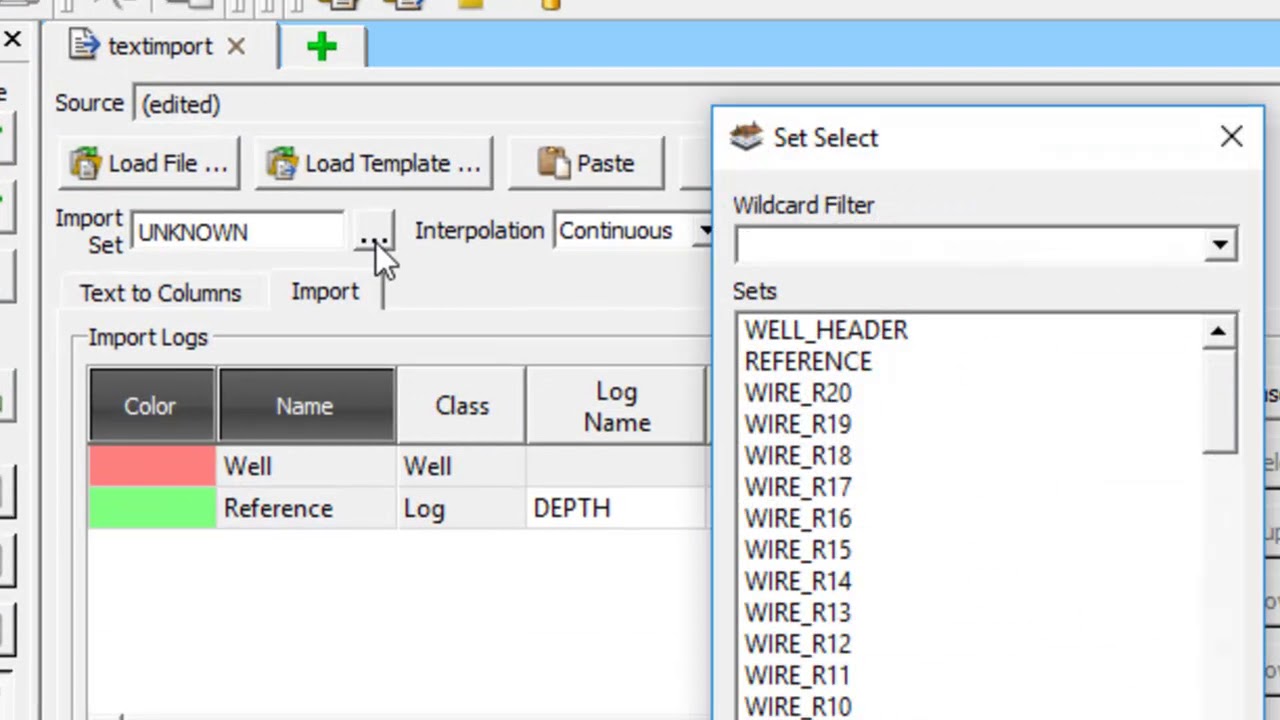The height and width of the screenshot is (720, 1280).
Task: Open the Wildcard Filter dropdown arrow
Action: pos(1220,245)
